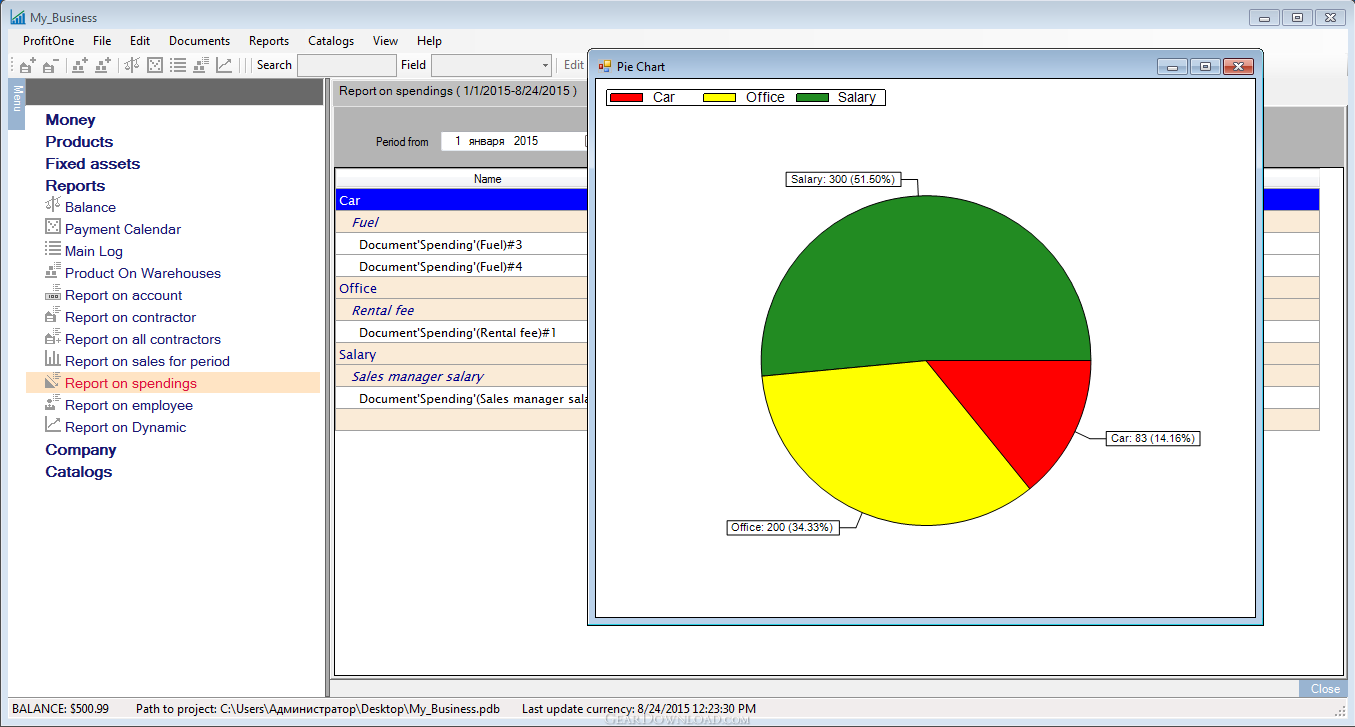Click the yellow Office legend swatch
This screenshot has width=1355, height=727.
click(x=720, y=98)
